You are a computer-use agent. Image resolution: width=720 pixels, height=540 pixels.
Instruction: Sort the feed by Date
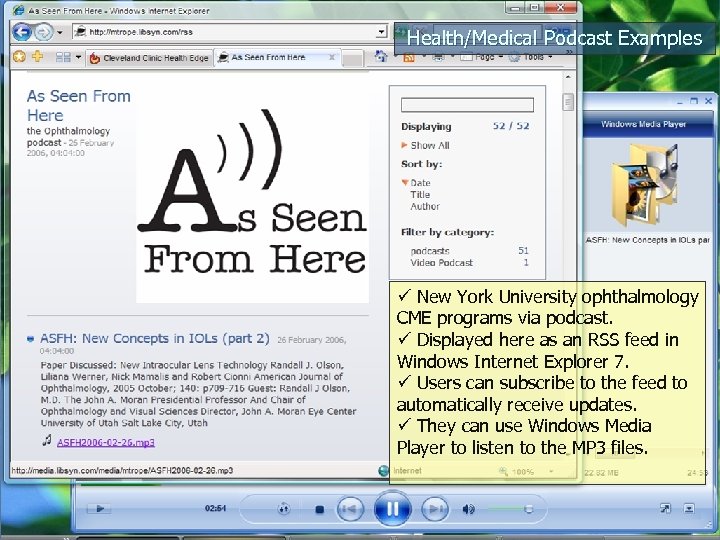click(420, 183)
